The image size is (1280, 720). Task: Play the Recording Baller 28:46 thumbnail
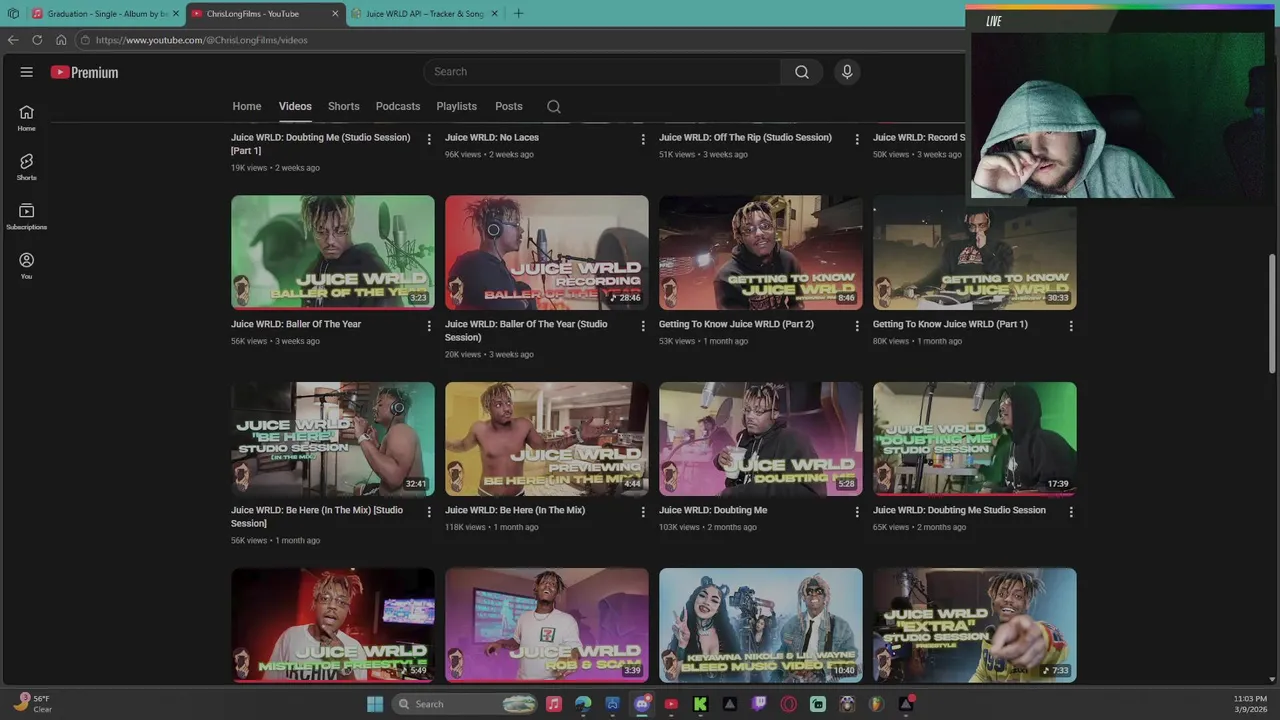tap(547, 252)
